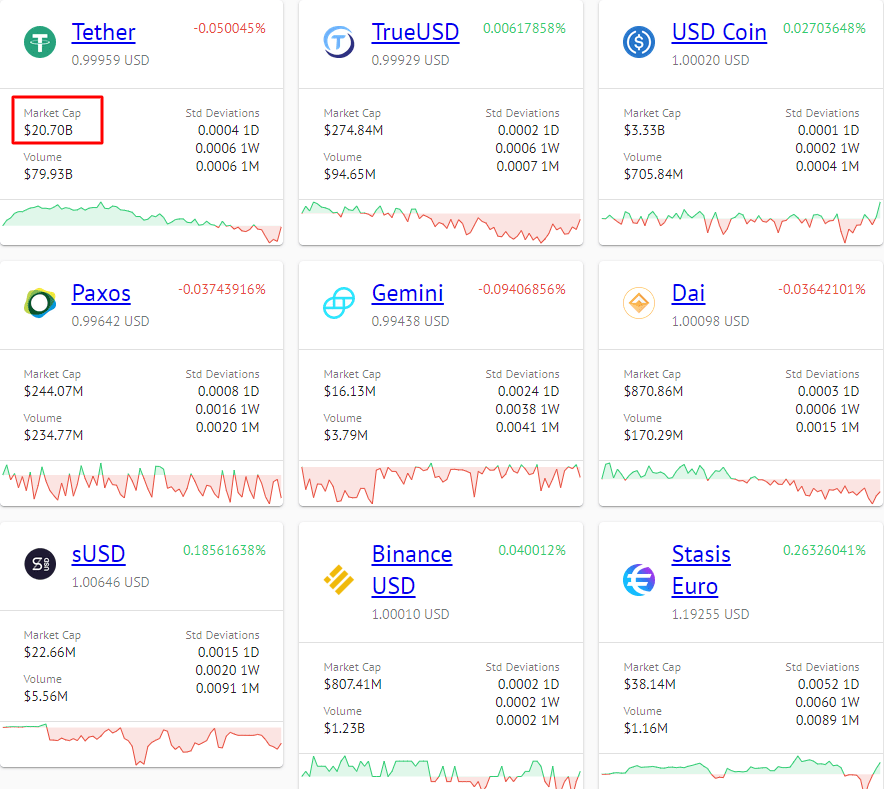Click the Dai coin logo icon

[639, 303]
